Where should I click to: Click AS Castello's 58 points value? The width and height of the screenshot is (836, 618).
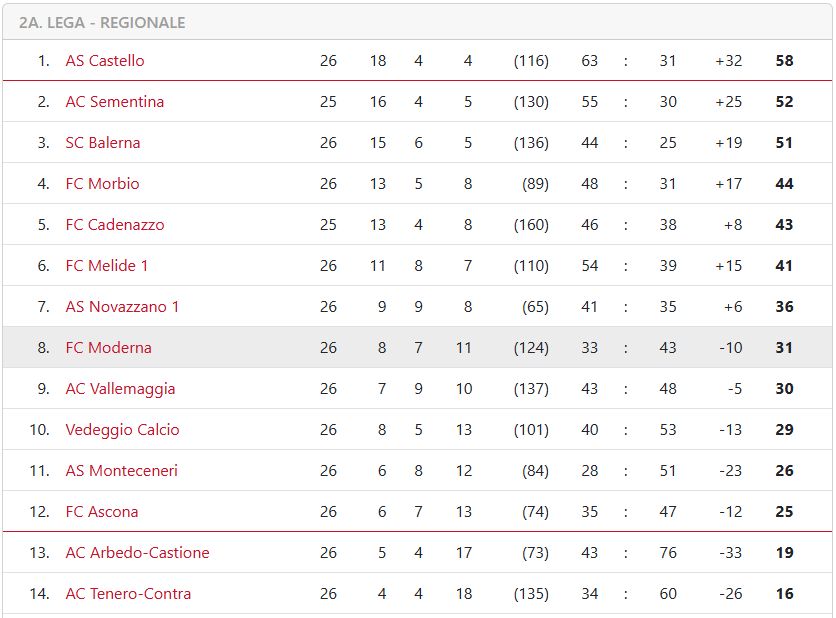[784, 61]
